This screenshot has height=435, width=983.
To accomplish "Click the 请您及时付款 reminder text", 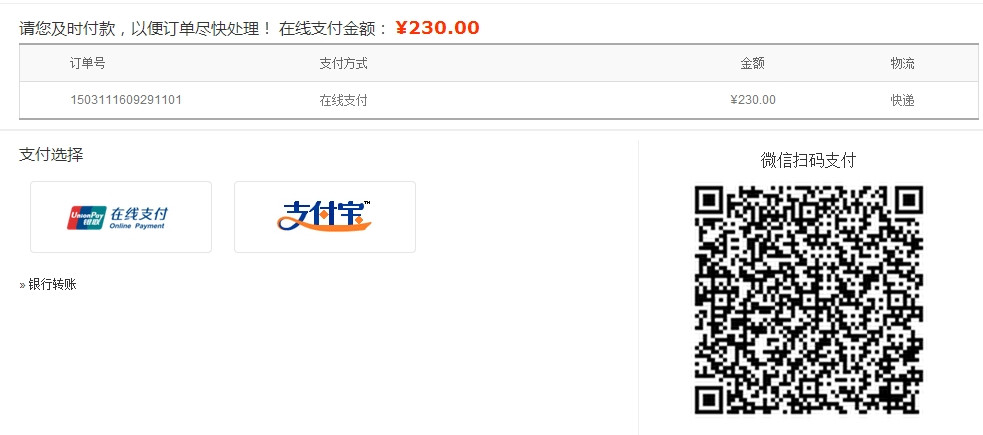I will pos(66,28).
